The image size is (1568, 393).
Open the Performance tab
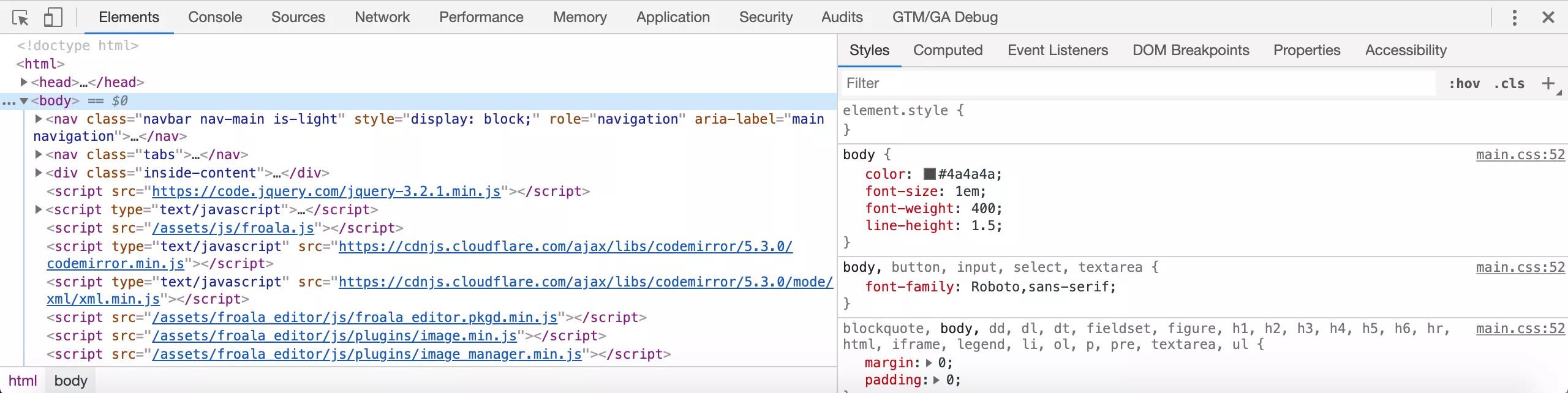tap(481, 17)
